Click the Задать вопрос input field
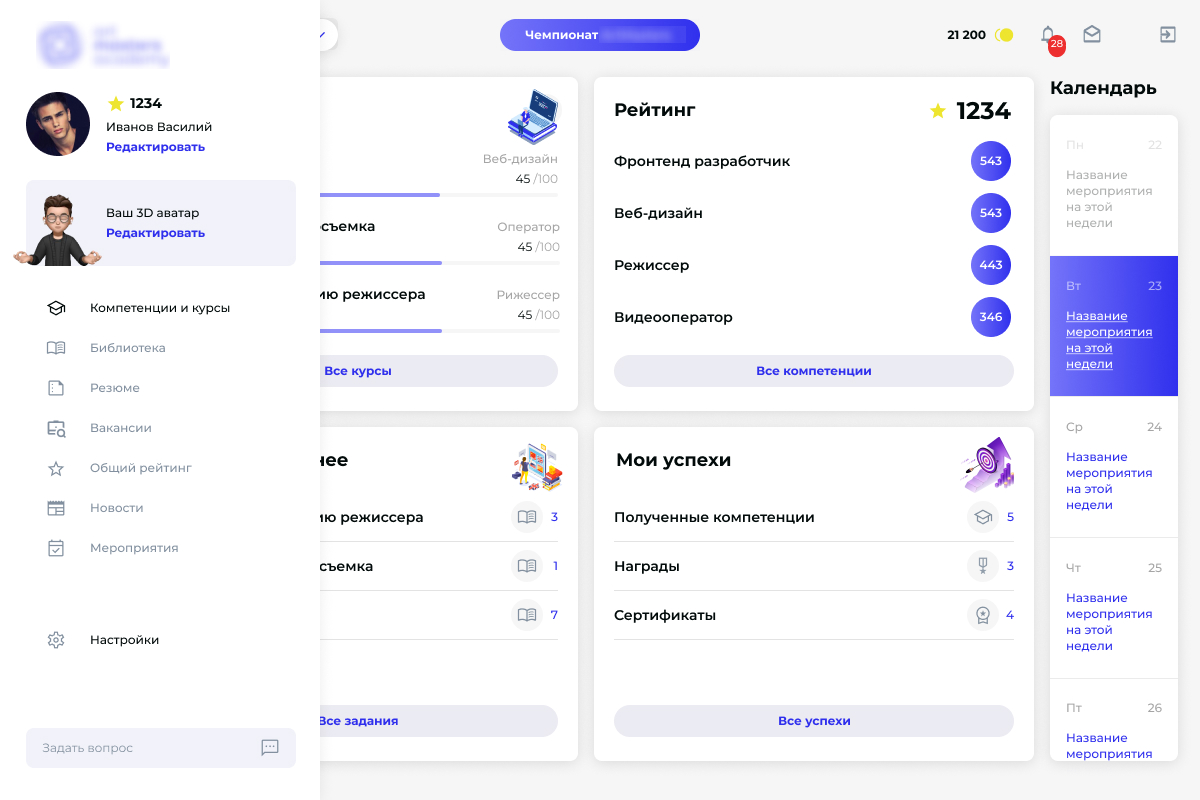The height and width of the screenshot is (800, 1200). [140, 748]
